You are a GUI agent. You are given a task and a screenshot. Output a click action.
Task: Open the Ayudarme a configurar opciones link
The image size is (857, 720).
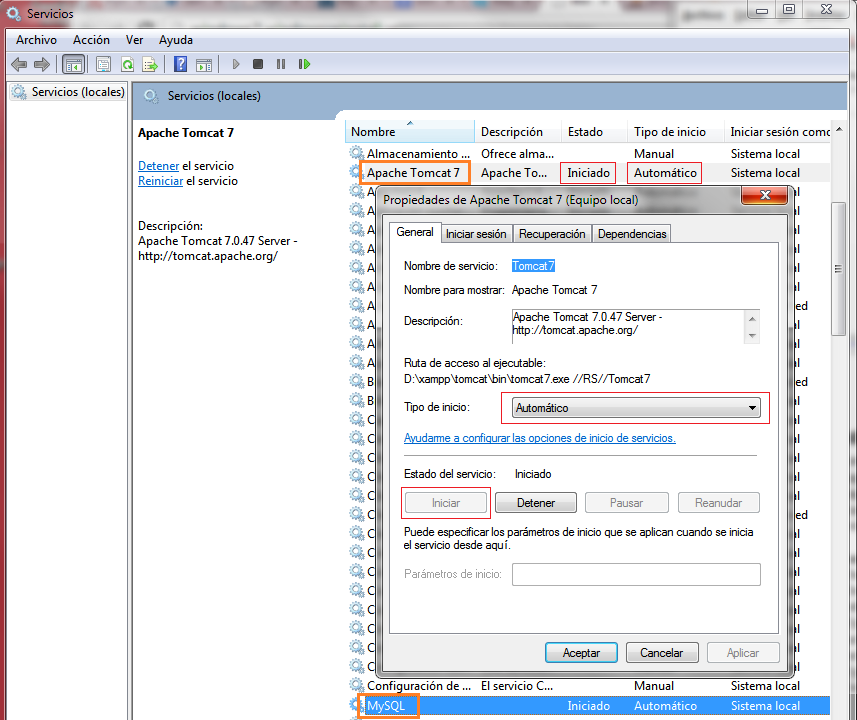click(x=539, y=438)
